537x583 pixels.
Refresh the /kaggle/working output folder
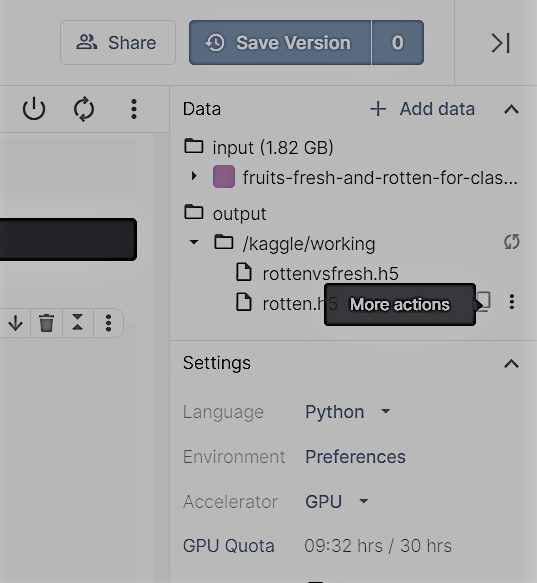(512, 242)
